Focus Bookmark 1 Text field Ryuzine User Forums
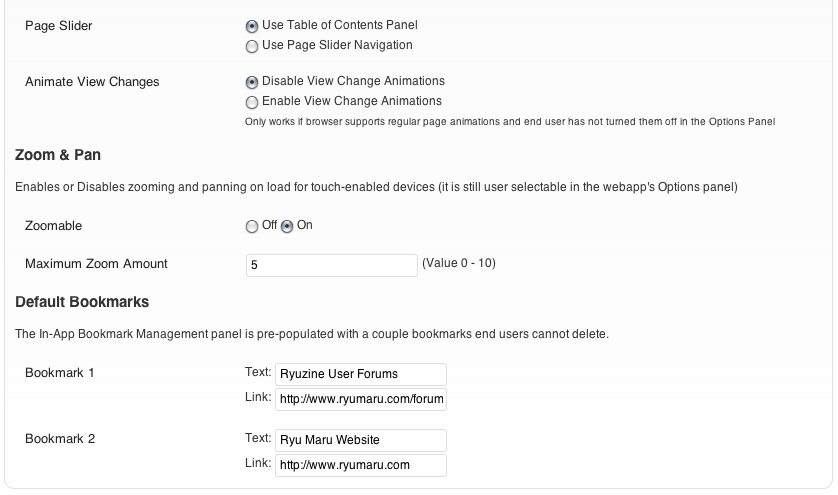The width and height of the screenshot is (838, 495). [361, 374]
